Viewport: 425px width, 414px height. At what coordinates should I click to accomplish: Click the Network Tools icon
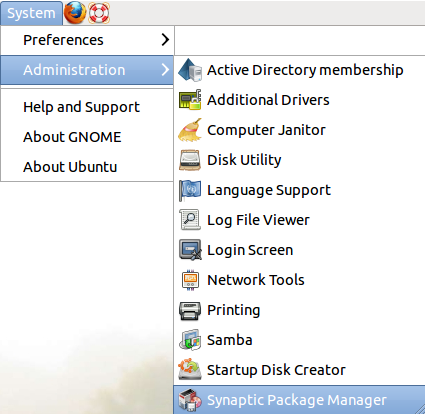click(x=190, y=280)
